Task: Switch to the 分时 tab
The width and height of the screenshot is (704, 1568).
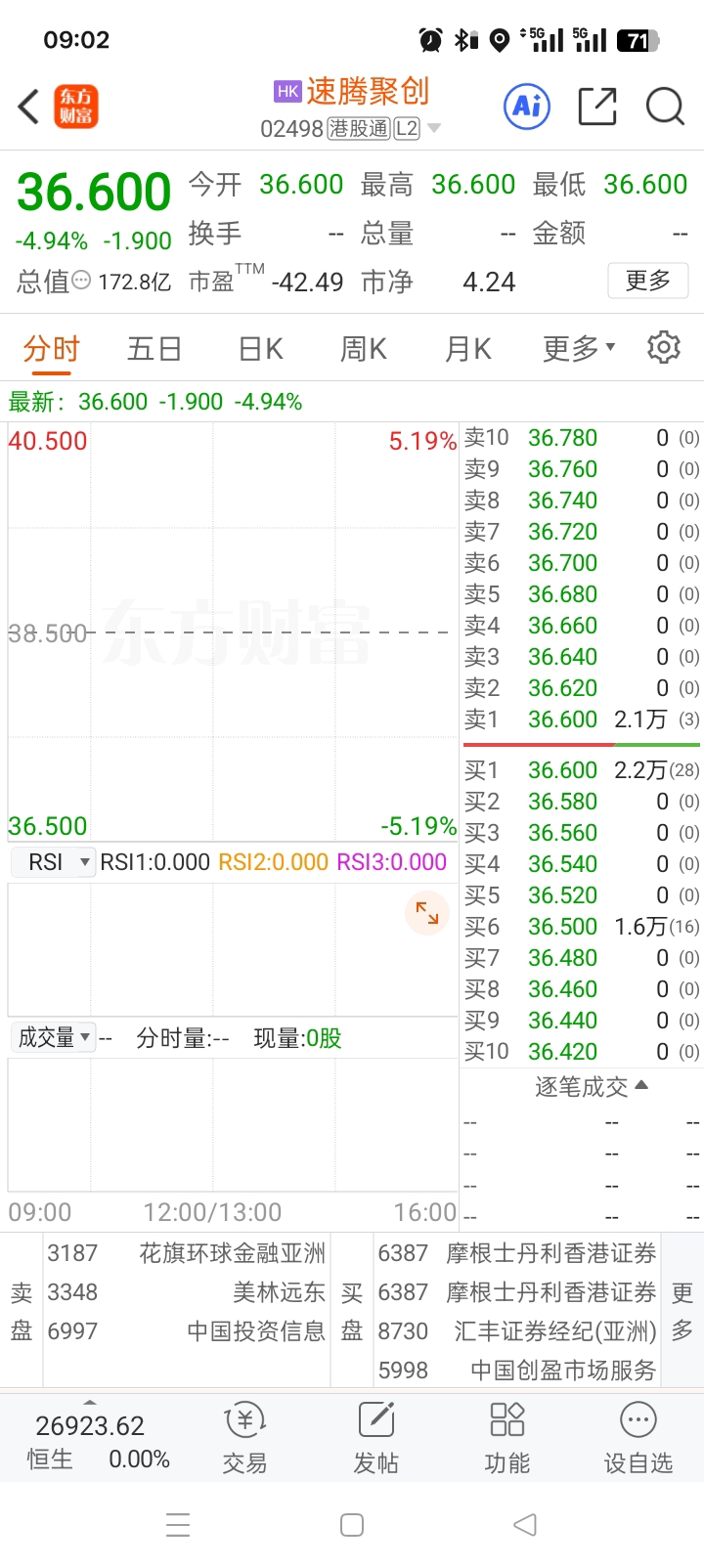Action: 51,349
